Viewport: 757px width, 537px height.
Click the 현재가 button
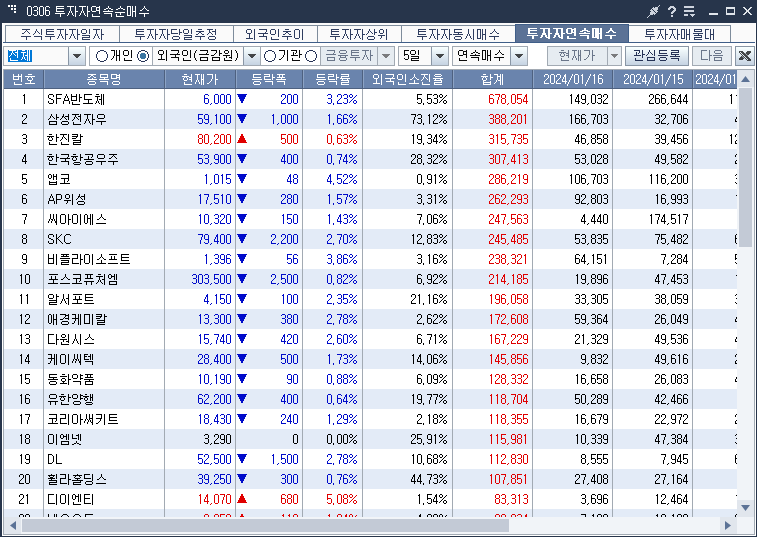(577, 56)
